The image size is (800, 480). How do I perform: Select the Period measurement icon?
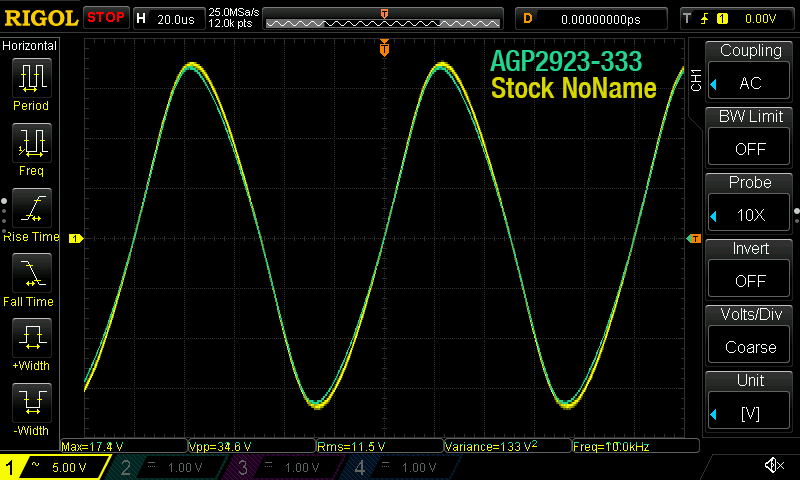[31, 77]
